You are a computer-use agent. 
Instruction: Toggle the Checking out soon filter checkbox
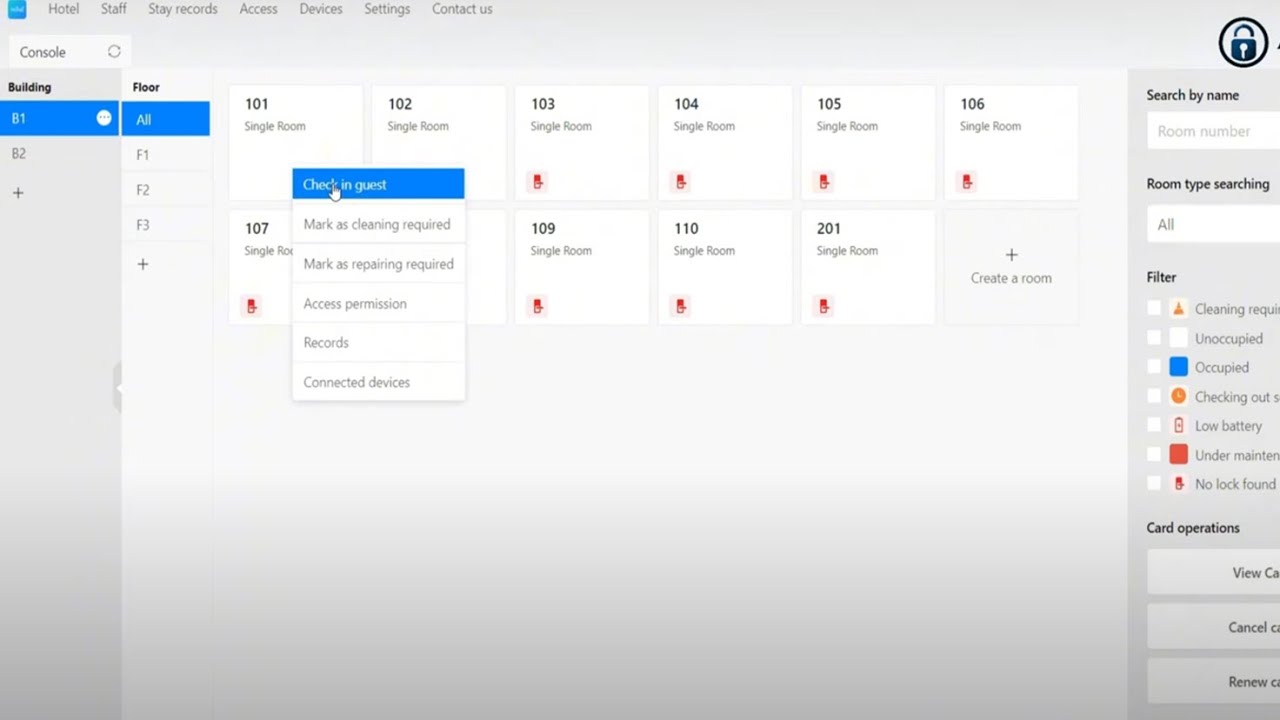(x=1154, y=396)
